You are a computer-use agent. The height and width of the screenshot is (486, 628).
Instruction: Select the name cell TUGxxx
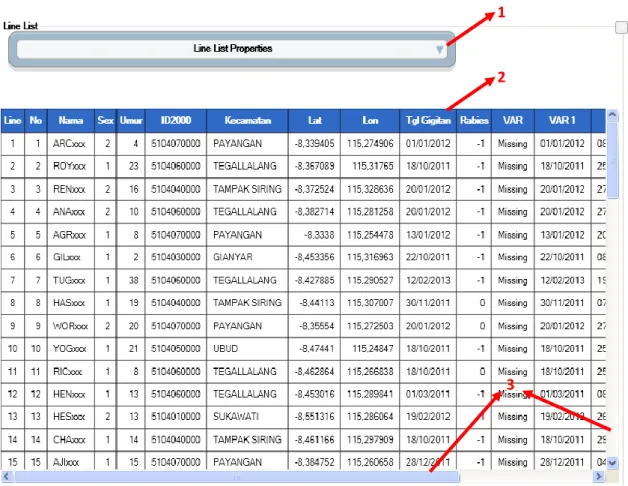pos(71,280)
